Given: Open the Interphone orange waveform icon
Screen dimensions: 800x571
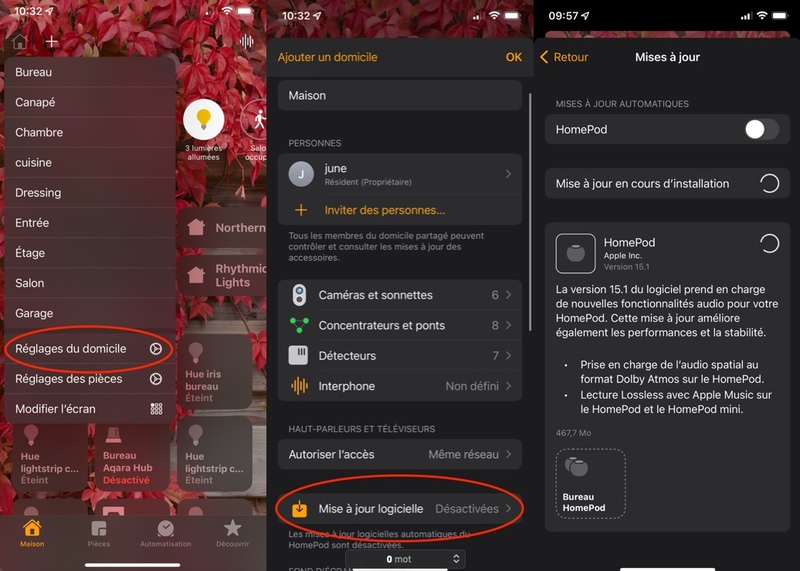Looking at the screenshot, I should pyautogui.click(x=299, y=386).
